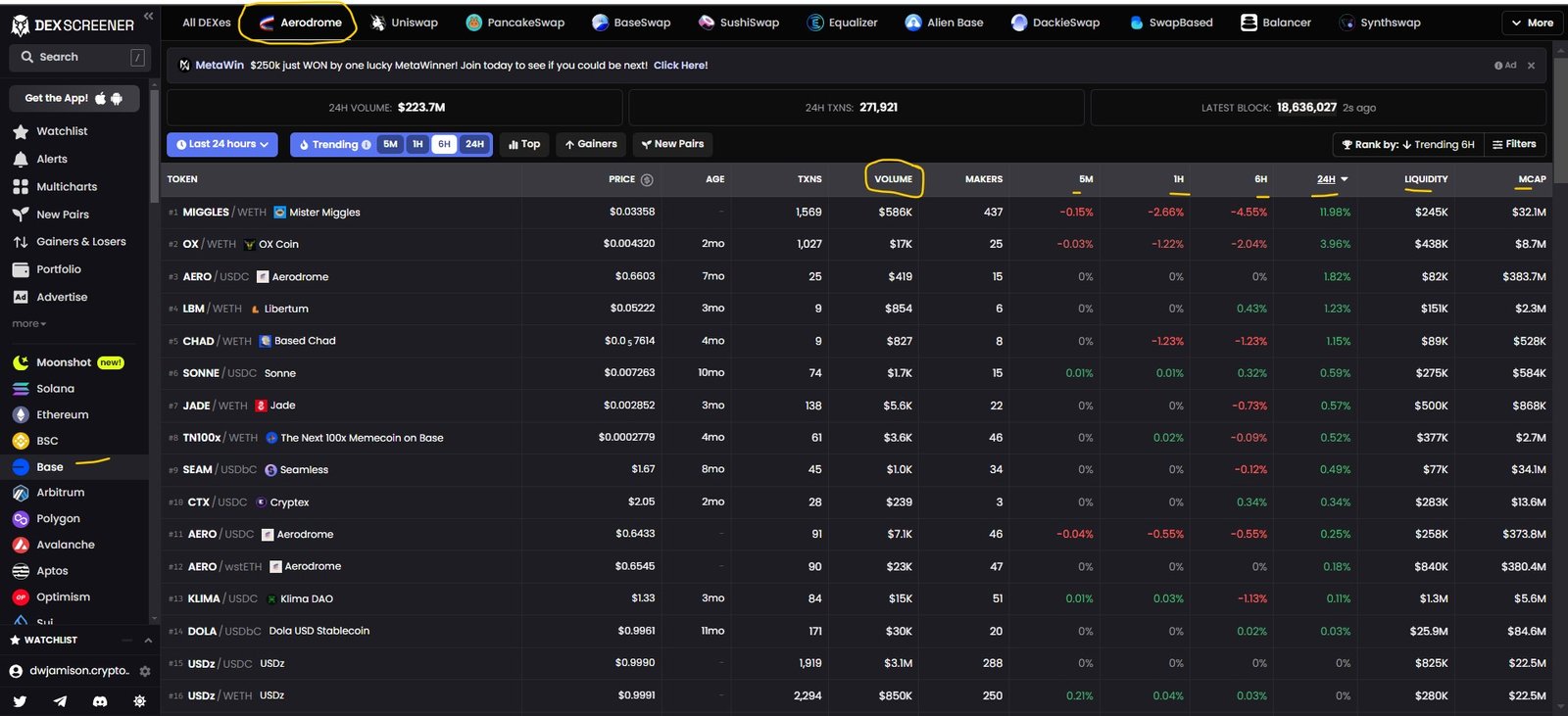The height and width of the screenshot is (716, 1568).
Task: Select Solana chain
Action: coord(55,389)
